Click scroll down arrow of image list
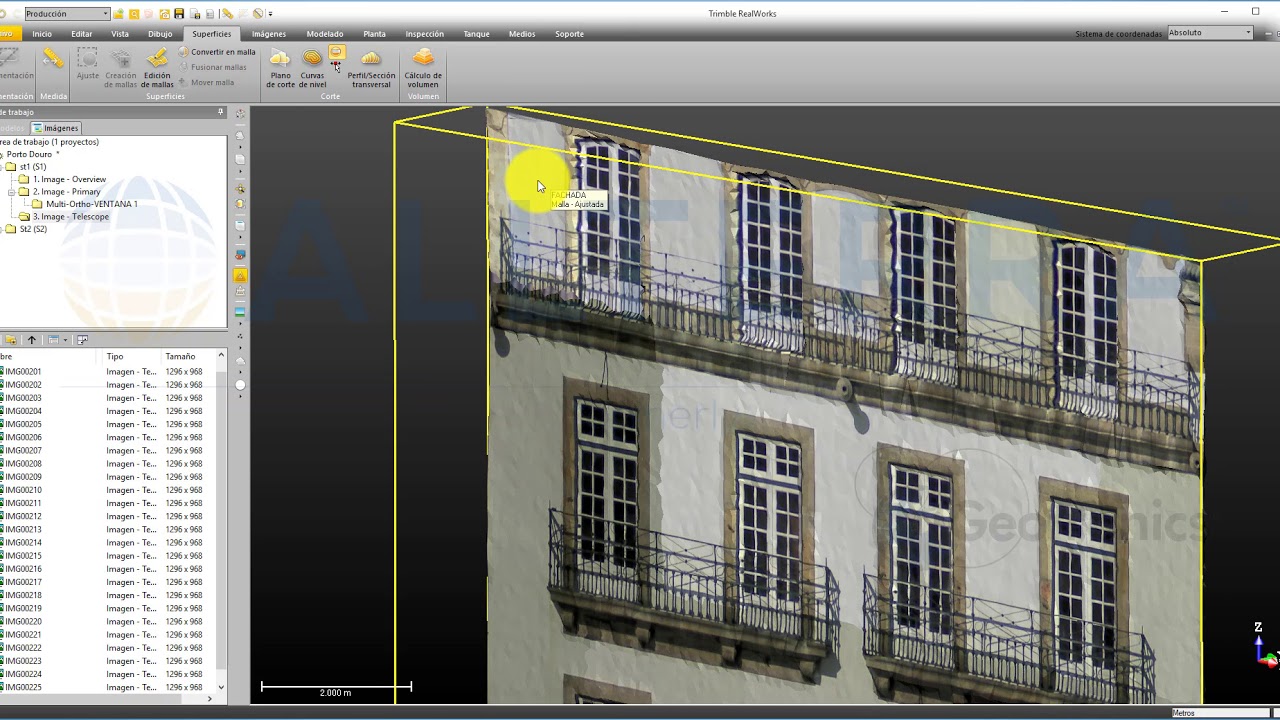The image size is (1280, 720). [222, 688]
